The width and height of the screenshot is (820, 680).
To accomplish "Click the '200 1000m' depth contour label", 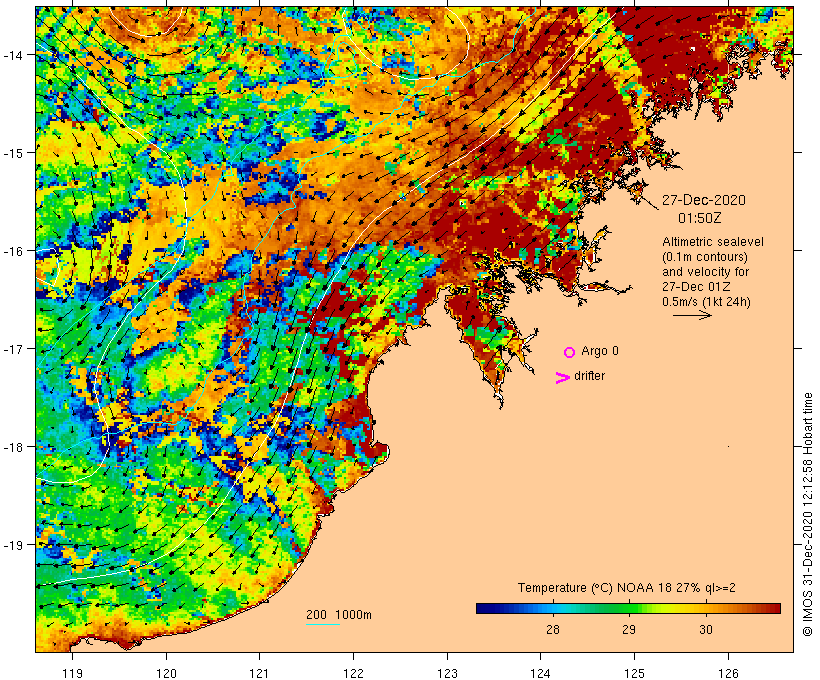I will coord(339,615).
